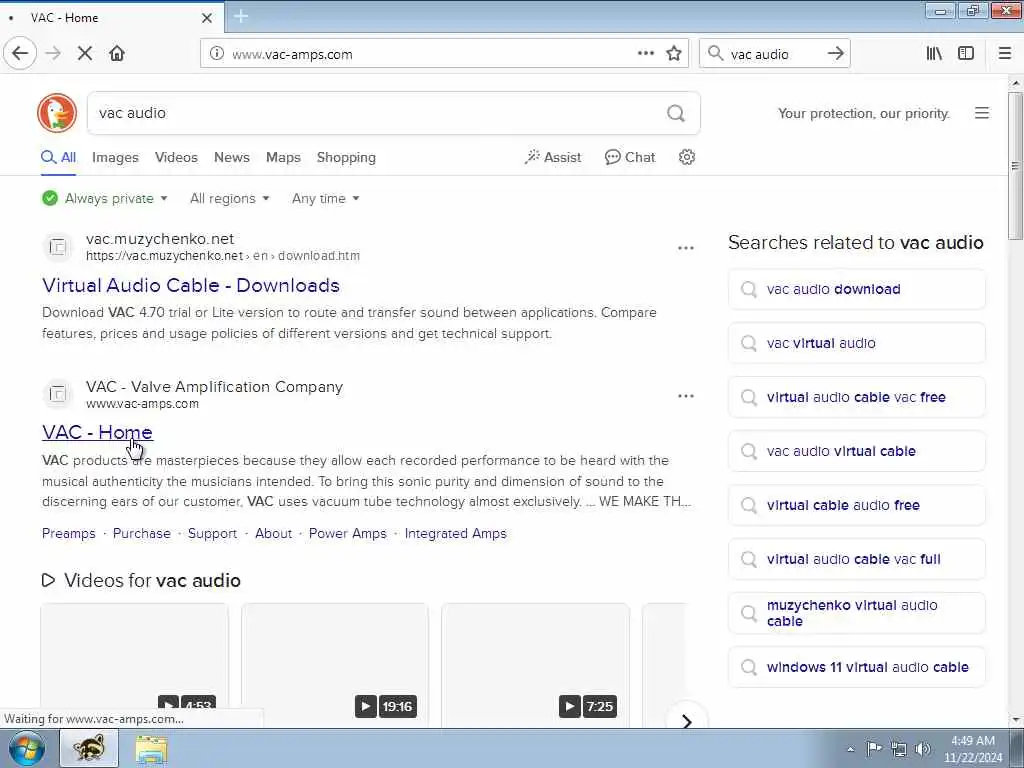Expand the Any time filter
The height and width of the screenshot is (768, 1024).
[x=325, y=199]
